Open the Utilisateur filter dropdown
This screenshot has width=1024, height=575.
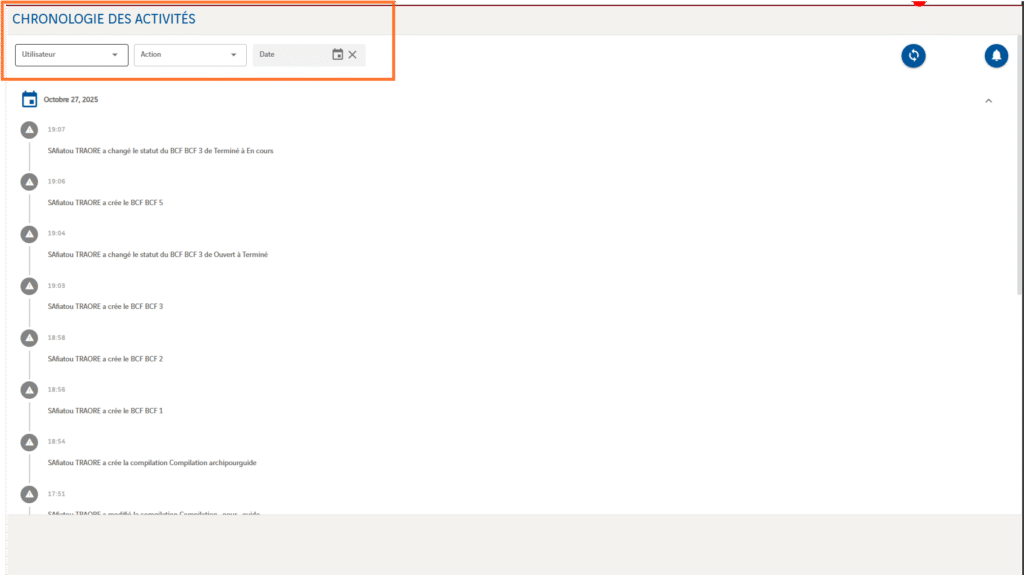pyautogui.click(x=71, y=55)
